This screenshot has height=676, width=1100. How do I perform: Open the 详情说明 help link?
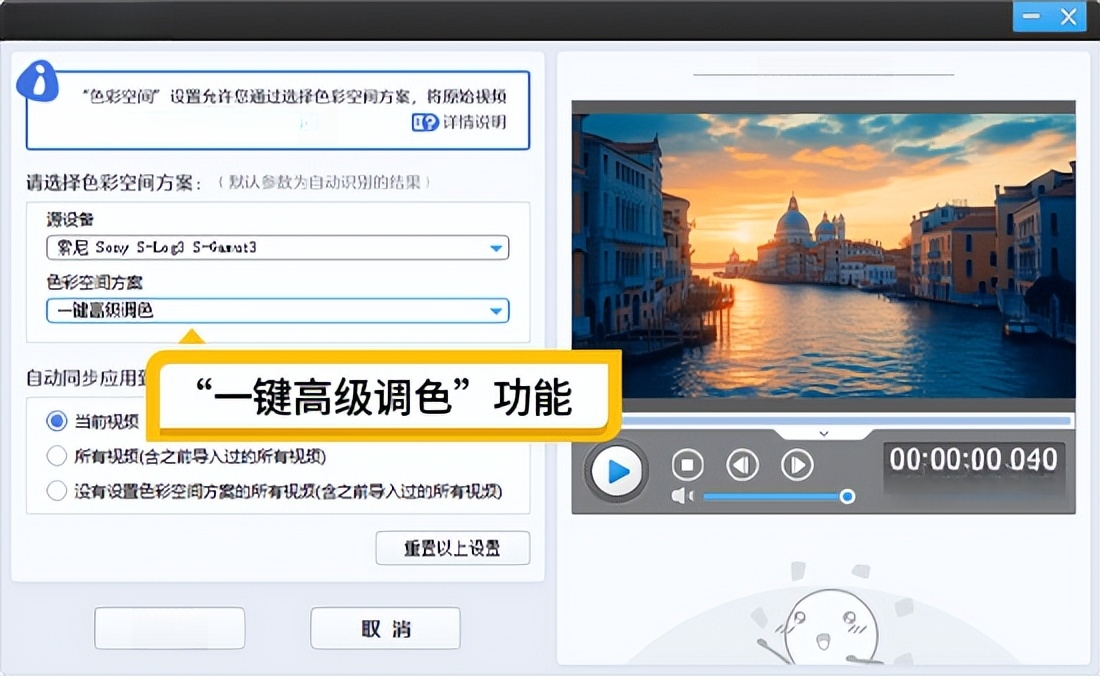[x=459, y=122]
